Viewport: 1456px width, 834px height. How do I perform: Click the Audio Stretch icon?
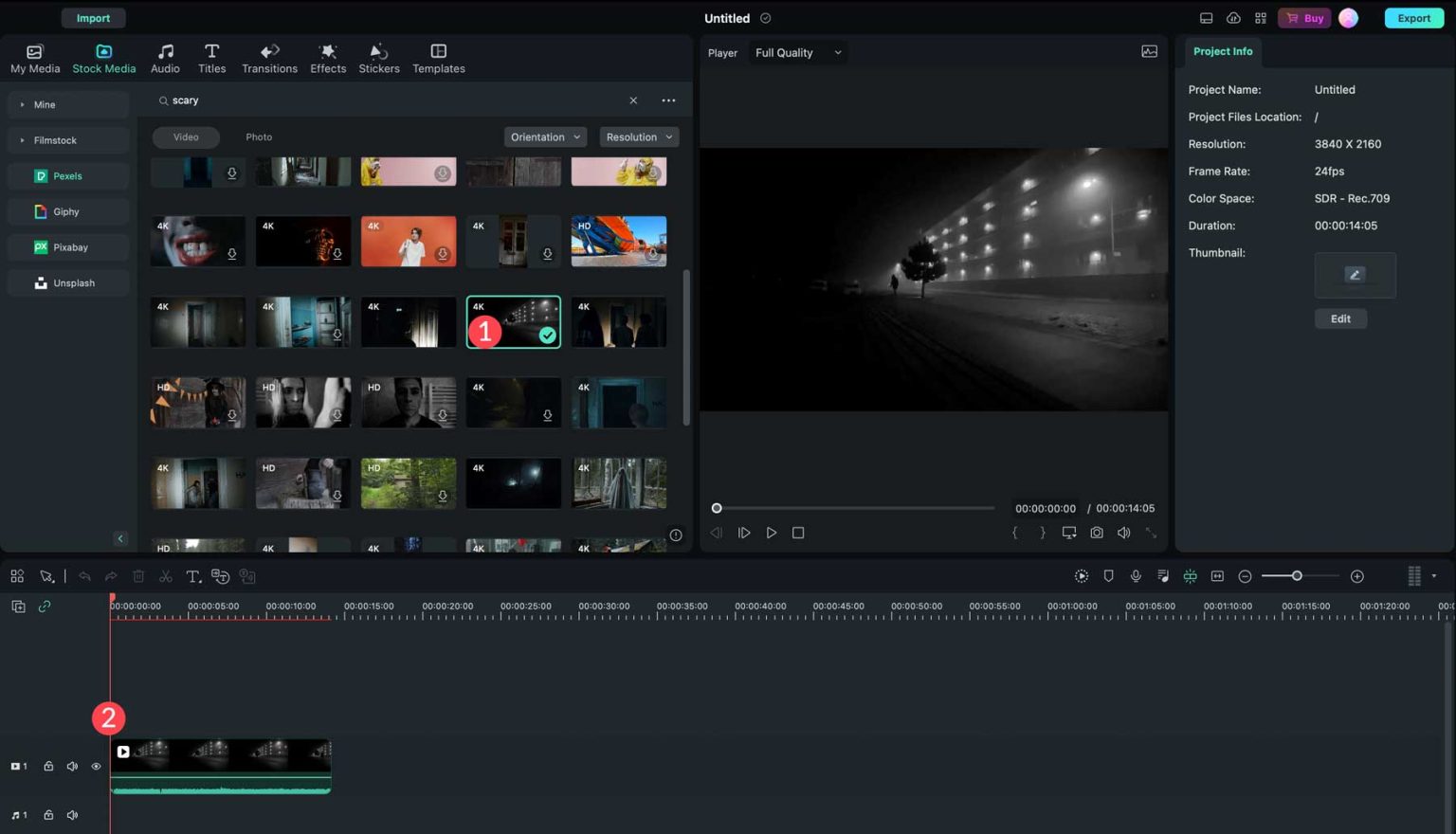1164,575
